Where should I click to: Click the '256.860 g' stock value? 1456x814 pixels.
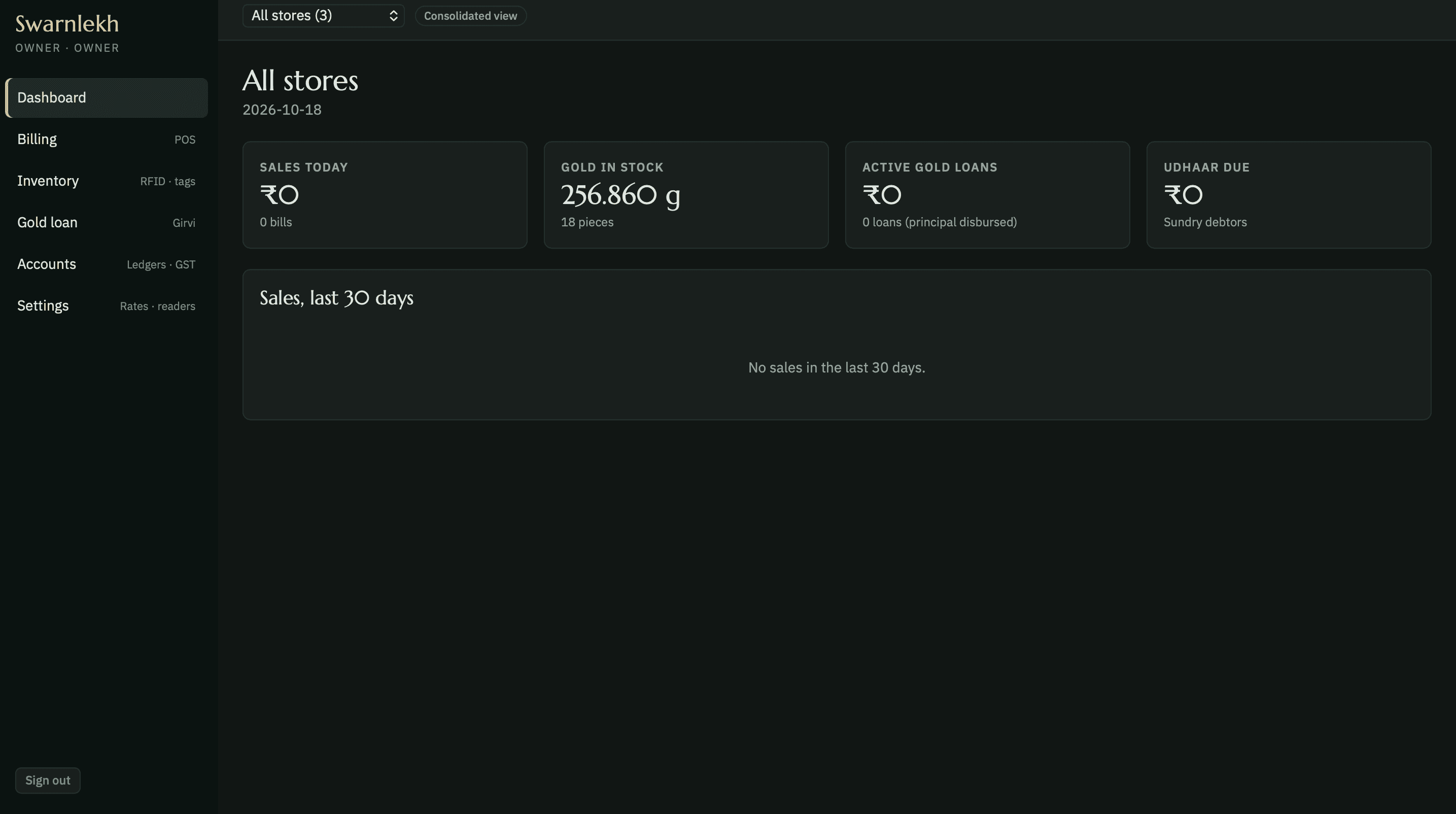coord(620,195)
